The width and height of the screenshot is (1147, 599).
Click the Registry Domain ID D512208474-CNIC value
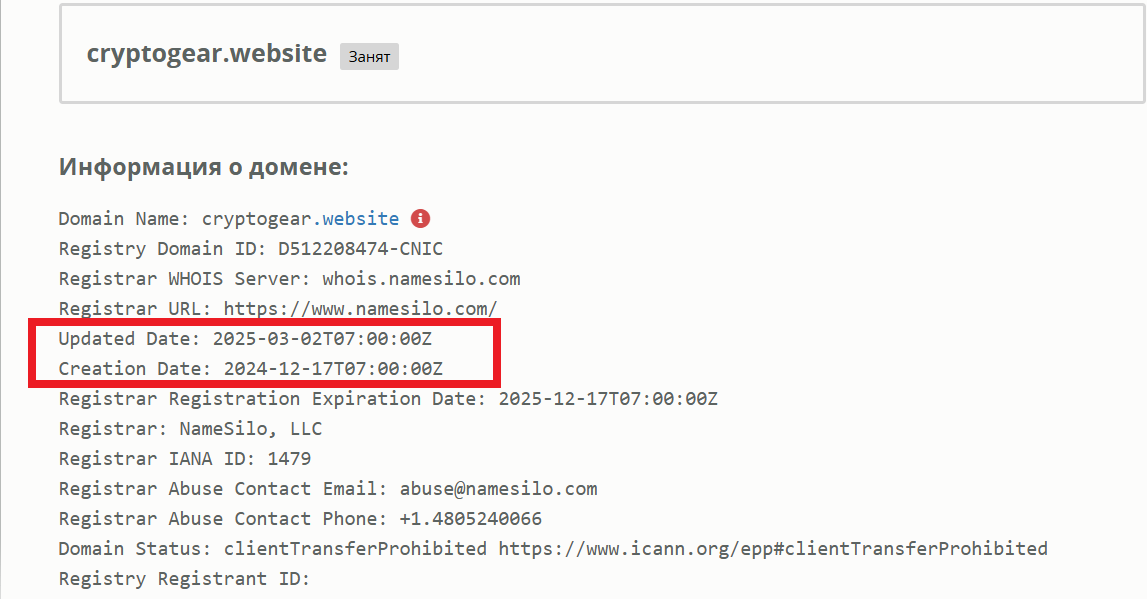pyautogui.click(x=361, y=249)
